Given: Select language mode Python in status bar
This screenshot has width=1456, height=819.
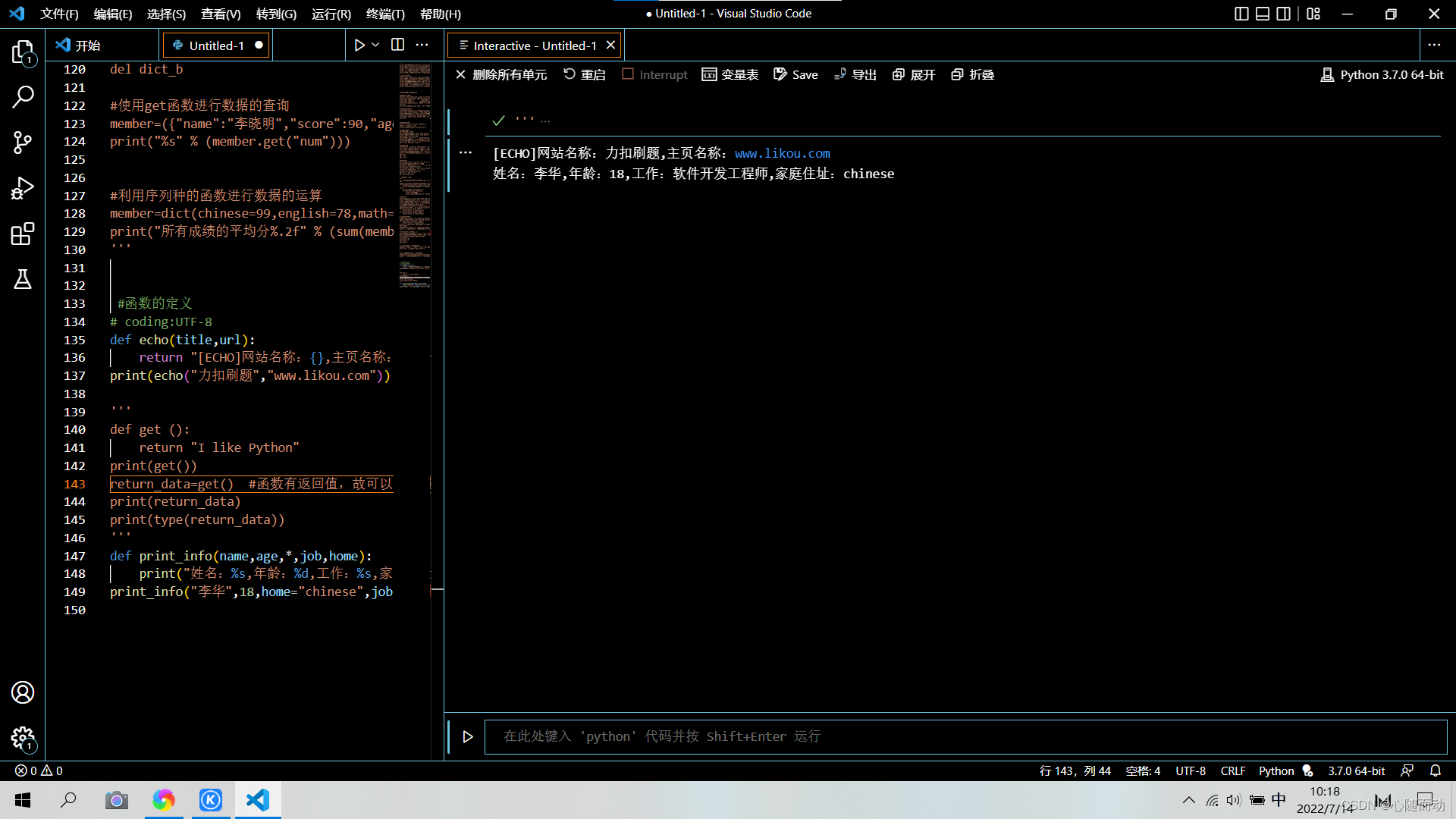Looking at the screenshot, I should [x=1276, y=770].
